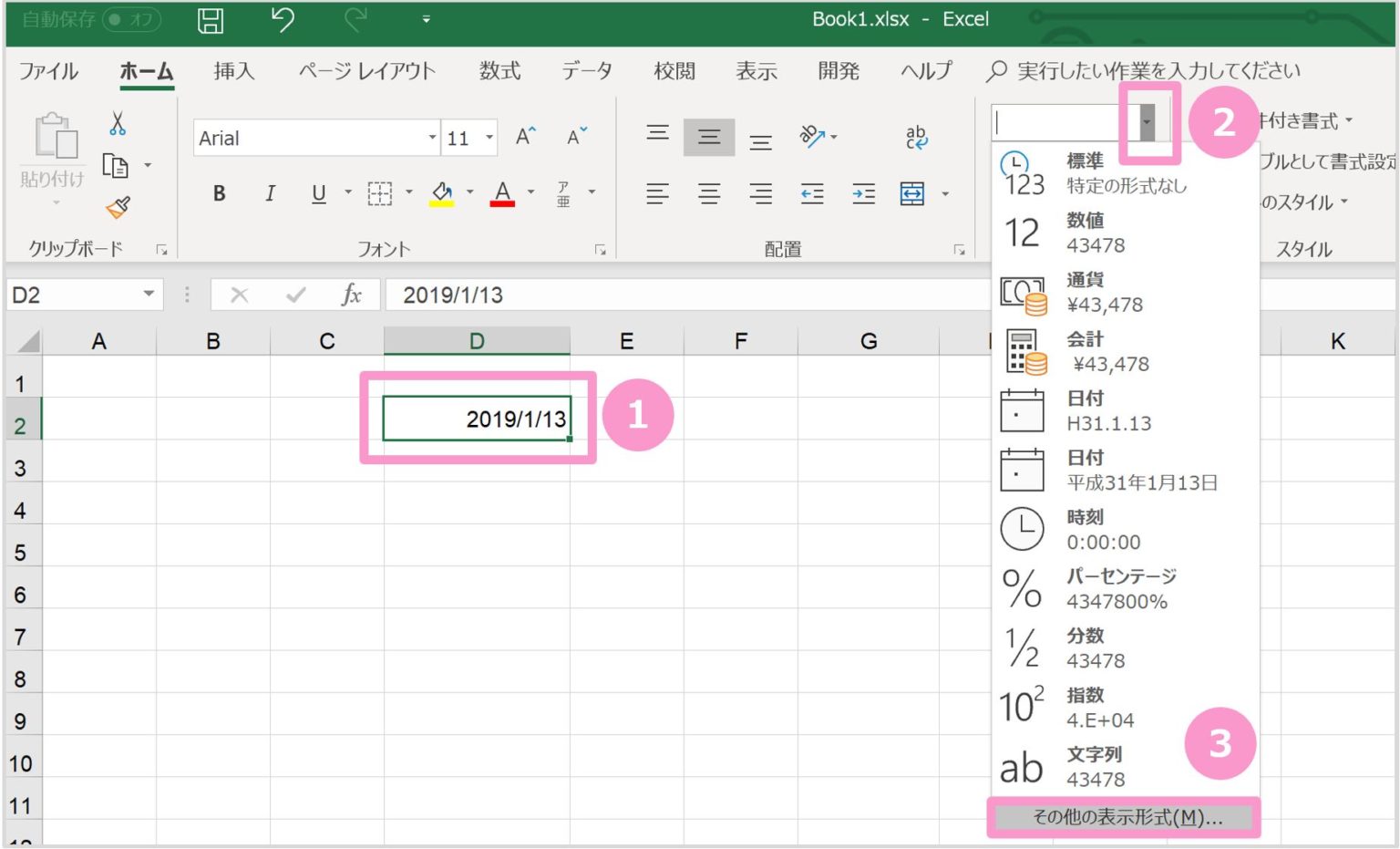
Task: Open the ヘルプ tab
Action: [x=926, y=71]
